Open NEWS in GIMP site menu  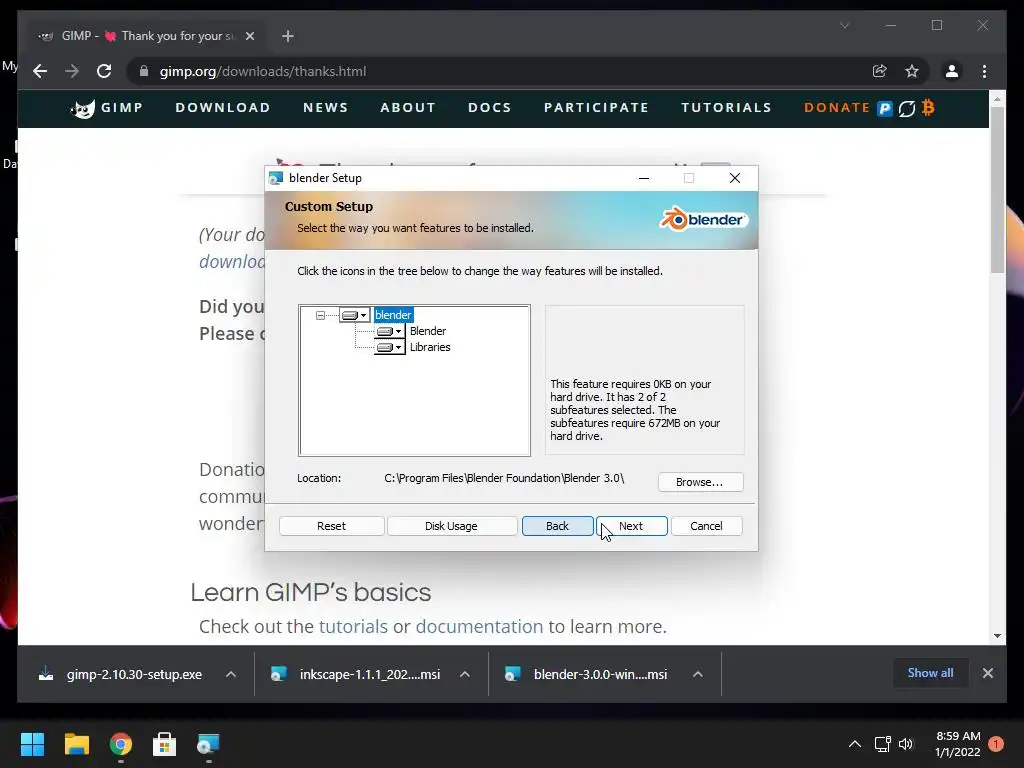coord(325,108)
